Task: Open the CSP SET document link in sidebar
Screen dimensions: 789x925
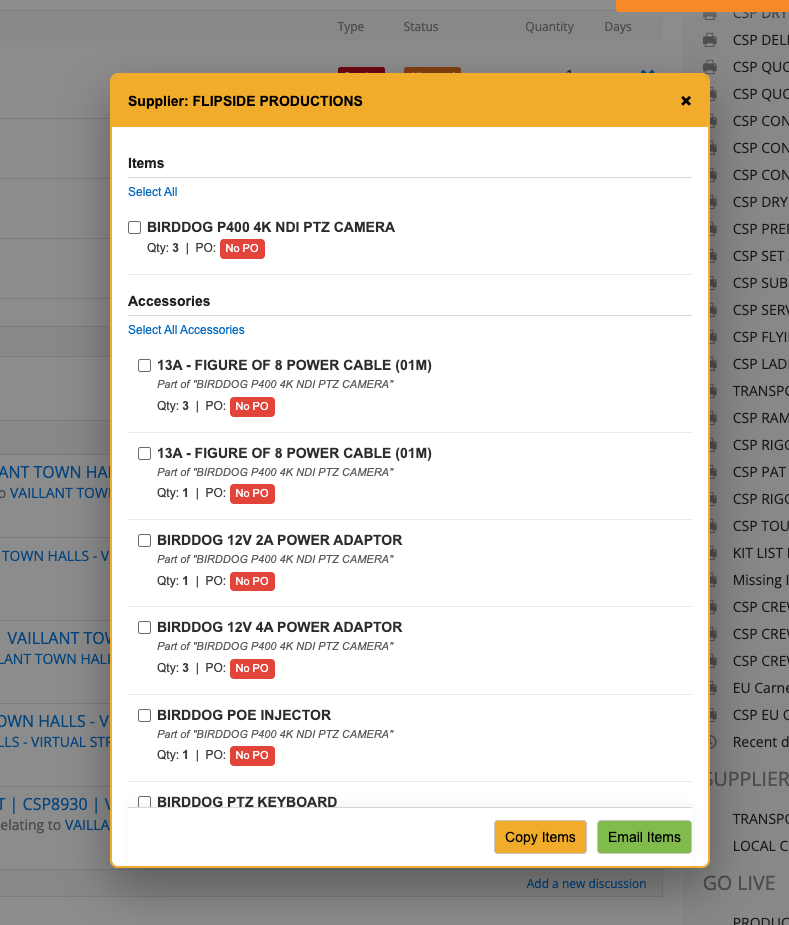Action: [761, 256]
